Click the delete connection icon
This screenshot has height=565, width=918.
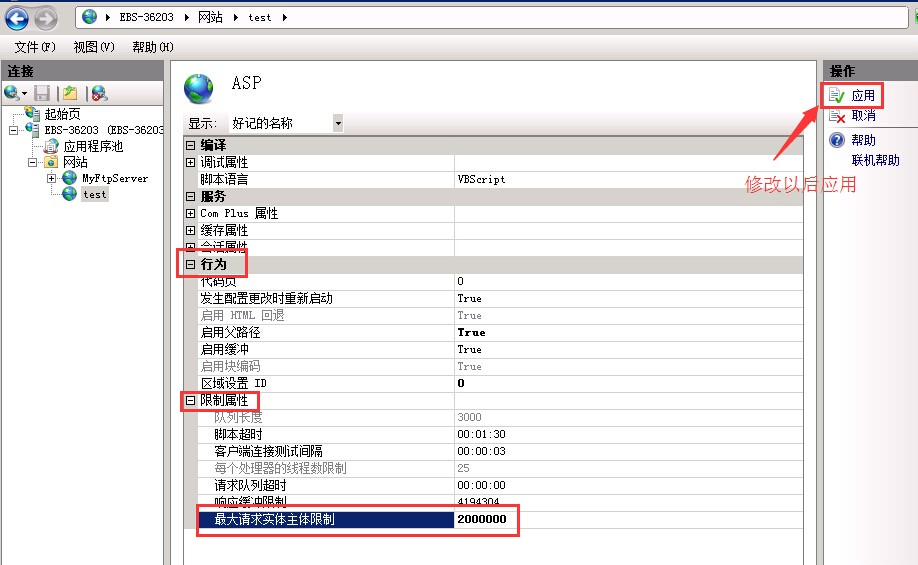(x=98, y=93)
